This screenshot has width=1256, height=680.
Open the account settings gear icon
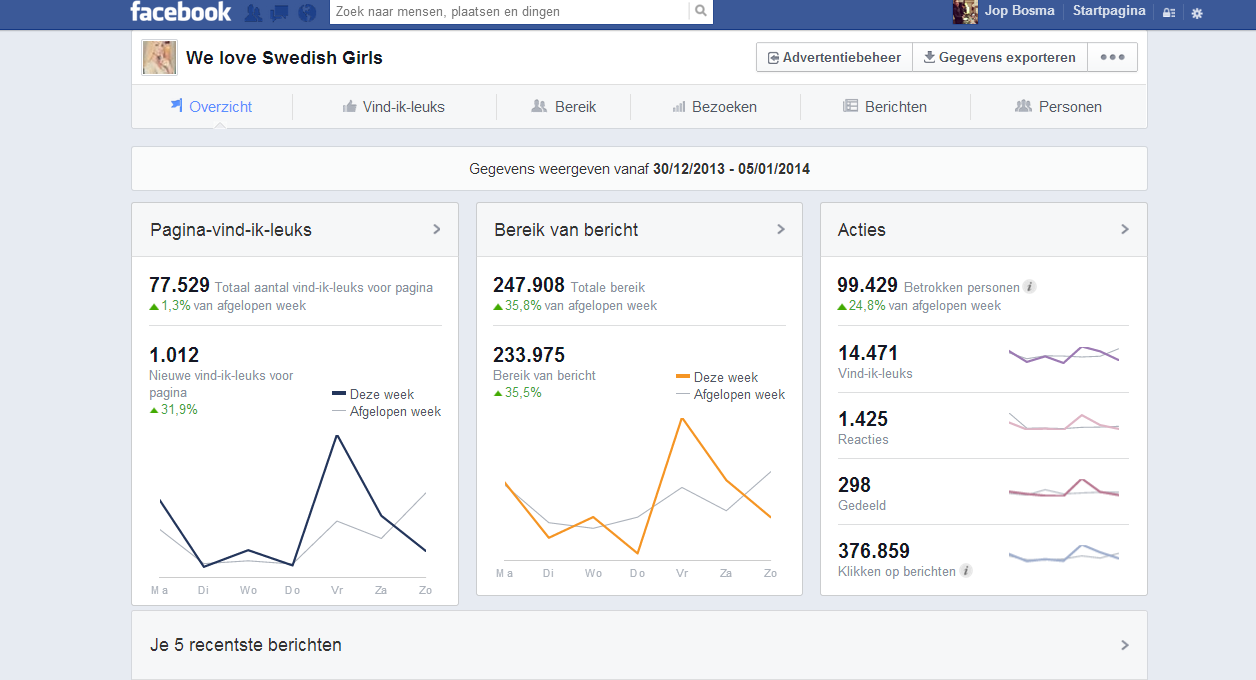point(1197,13)
